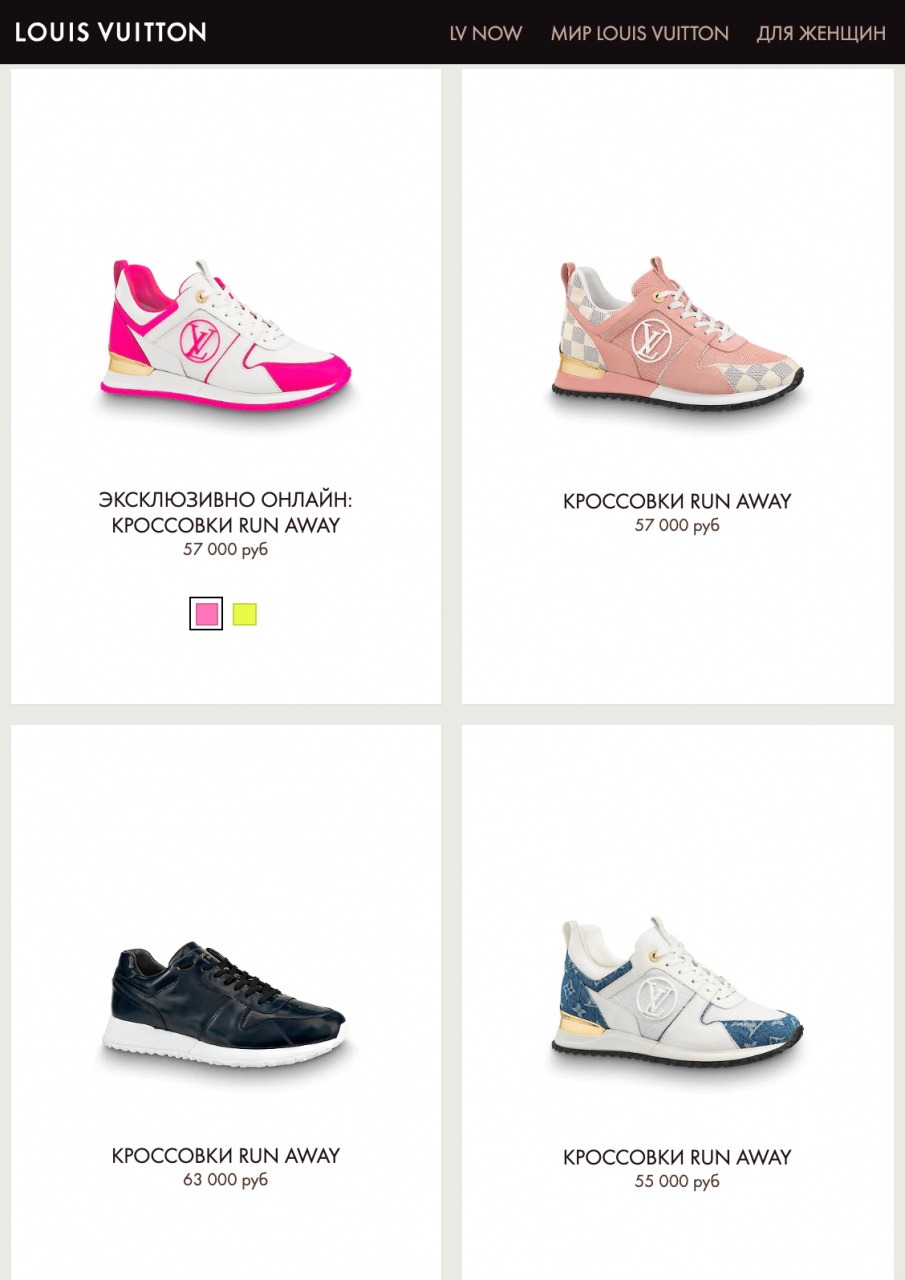Open the LV NOW menu
This screenshot has height=1280, width=905.
coord(486,33)
